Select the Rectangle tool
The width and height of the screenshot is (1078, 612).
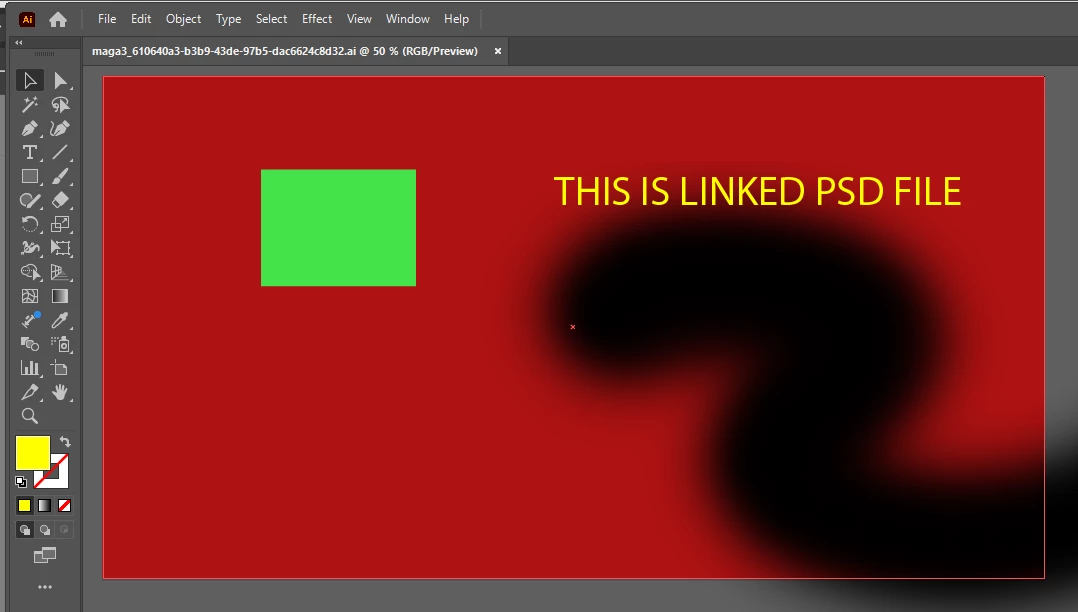pos(30,177)
